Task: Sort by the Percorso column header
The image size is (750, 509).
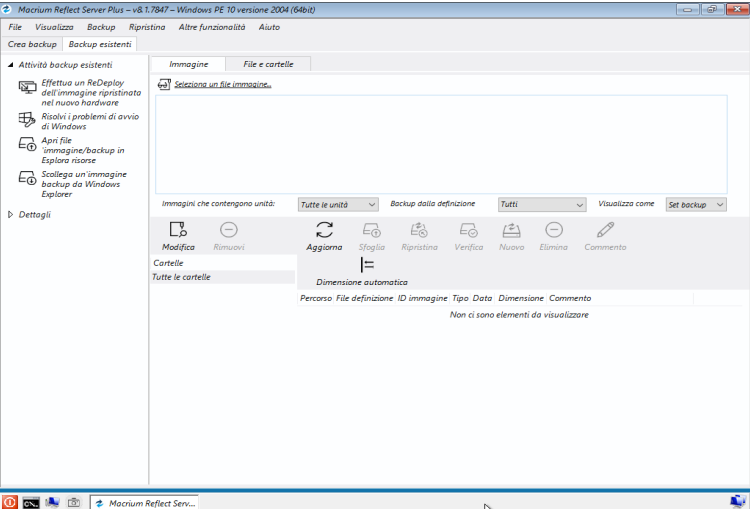Action: 316,298
